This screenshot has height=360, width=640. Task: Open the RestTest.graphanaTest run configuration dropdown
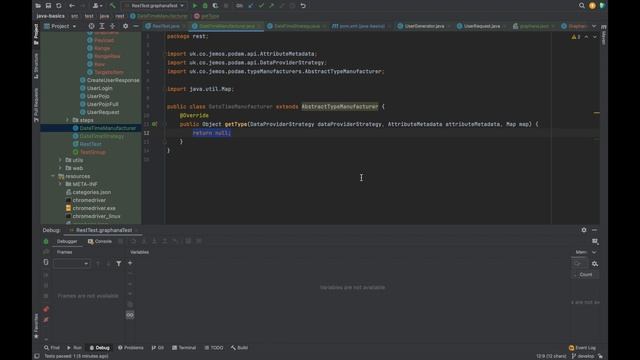click(154, 6)
